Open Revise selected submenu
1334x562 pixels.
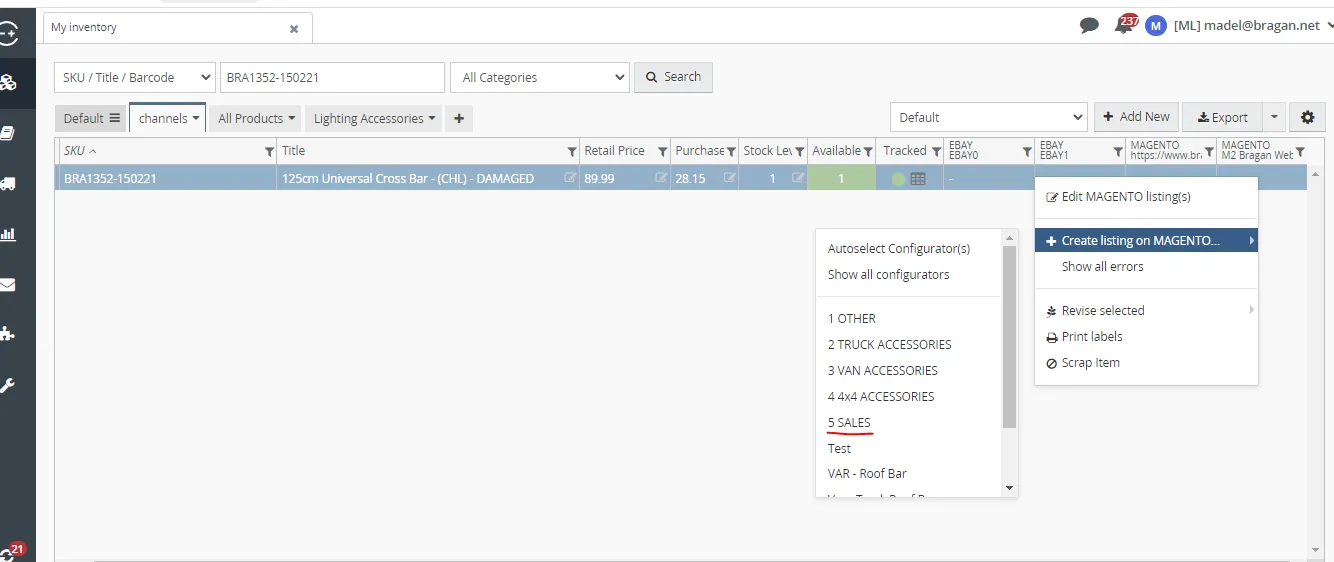pos(1146,311)
